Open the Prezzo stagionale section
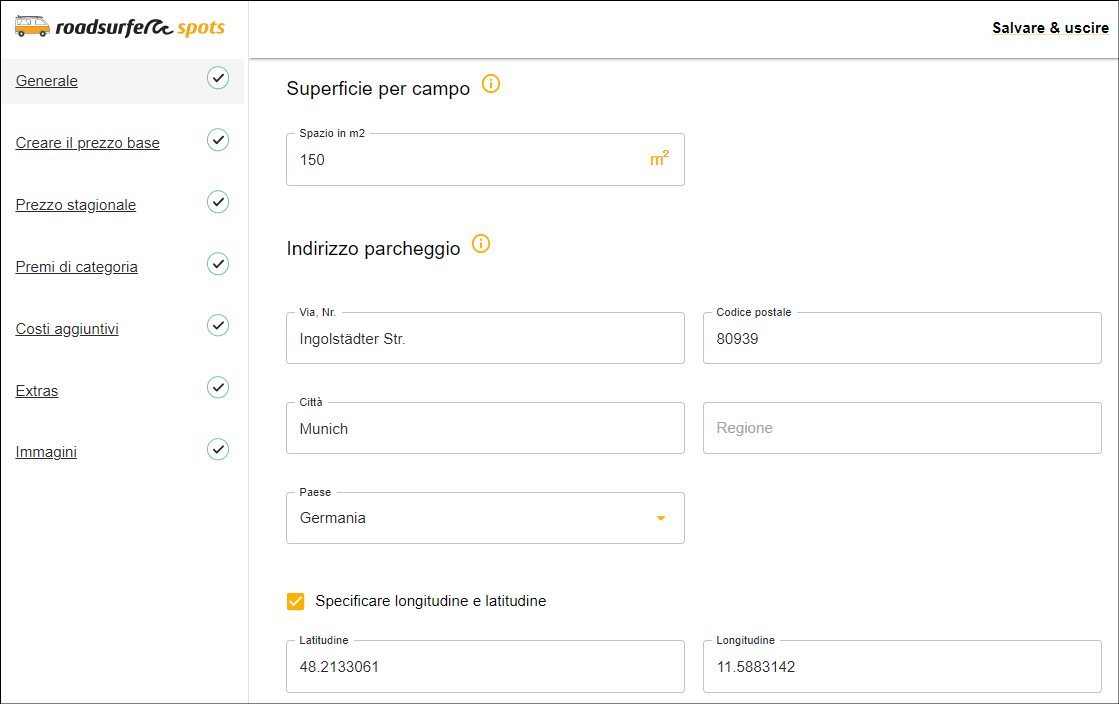The image size is (1119, 704). 76,205
